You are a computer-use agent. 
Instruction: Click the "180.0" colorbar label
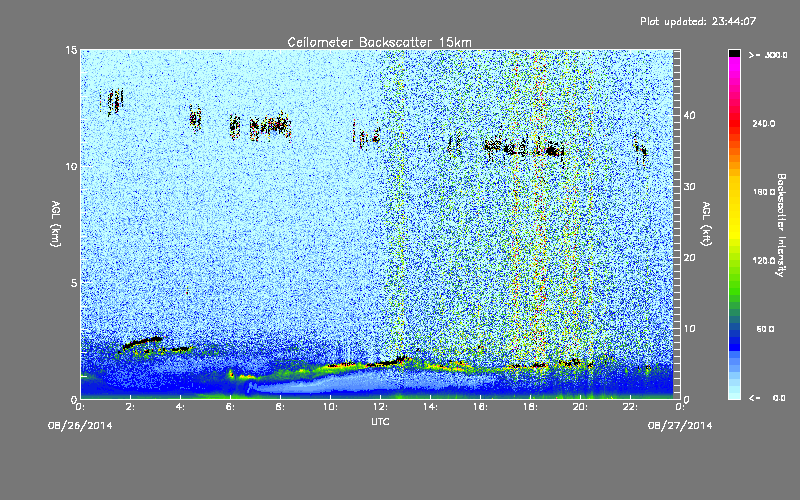tap(764, 192)
